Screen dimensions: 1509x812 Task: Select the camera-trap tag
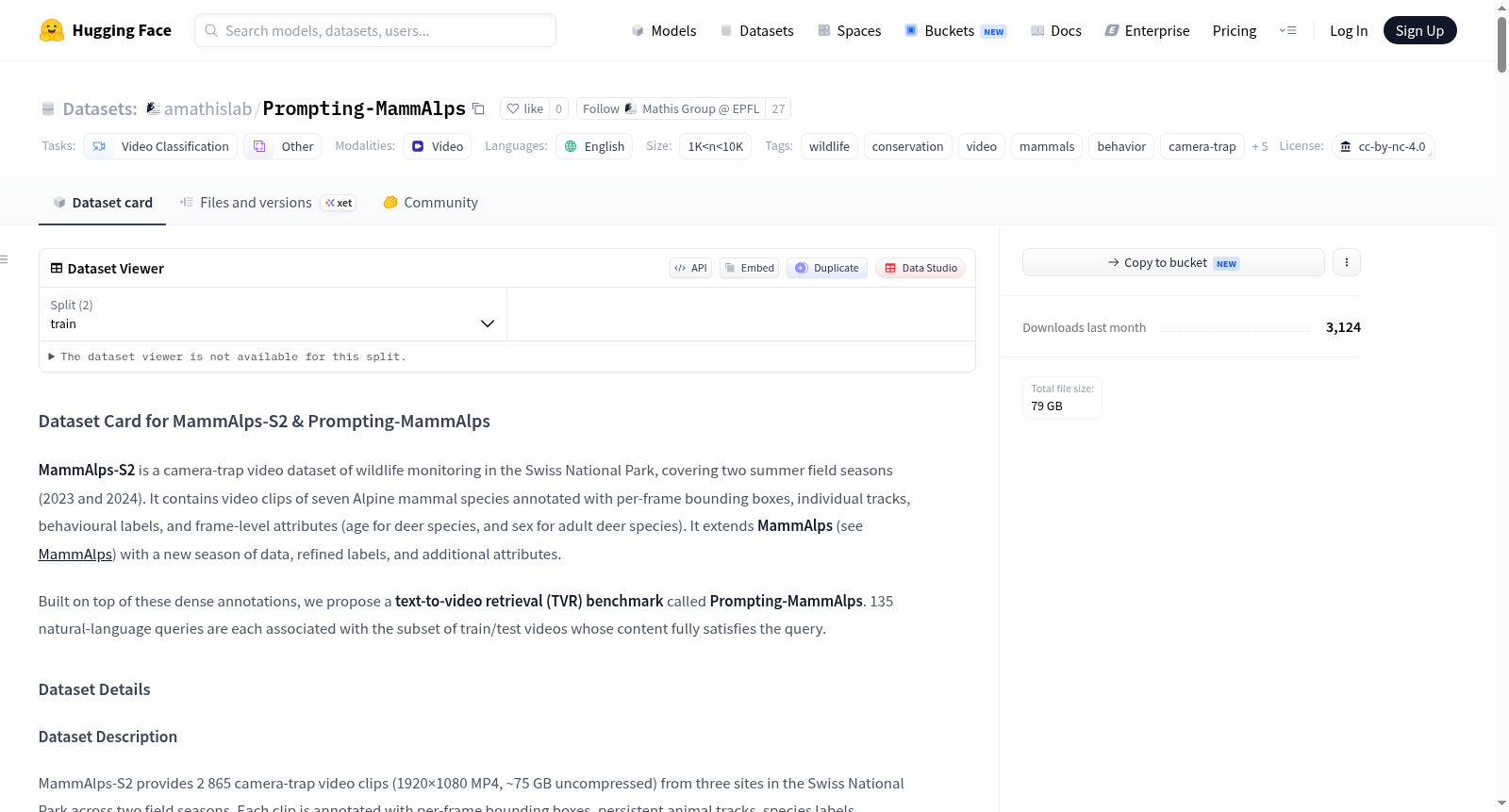[x=1202, y=146]
